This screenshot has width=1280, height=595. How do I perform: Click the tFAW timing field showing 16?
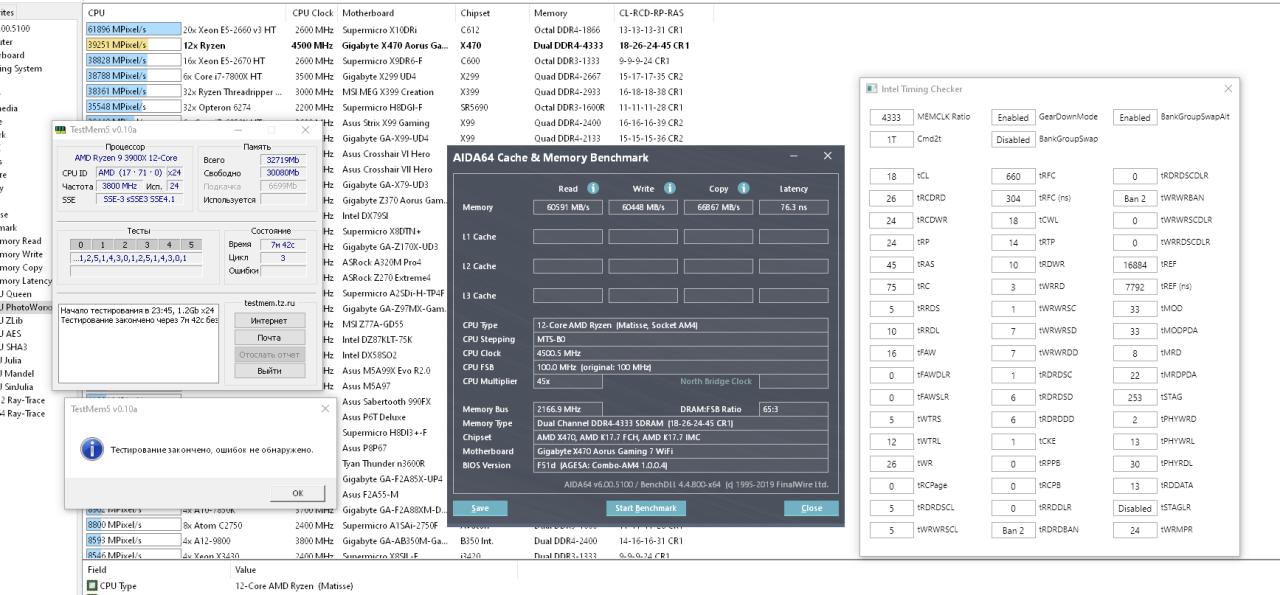click(x=891, y=353)
